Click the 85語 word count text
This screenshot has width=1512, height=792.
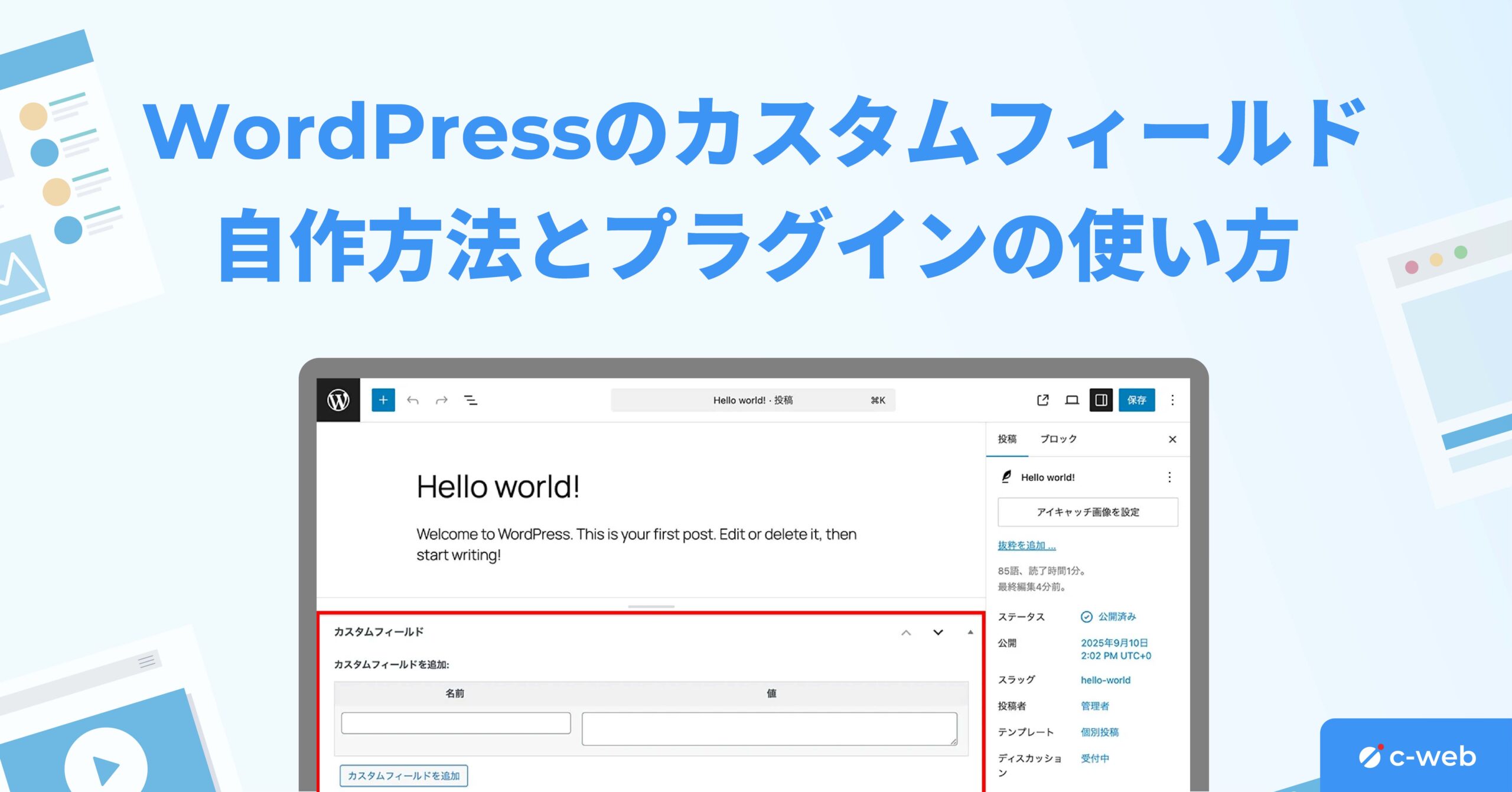click(x=1042, y=571)
